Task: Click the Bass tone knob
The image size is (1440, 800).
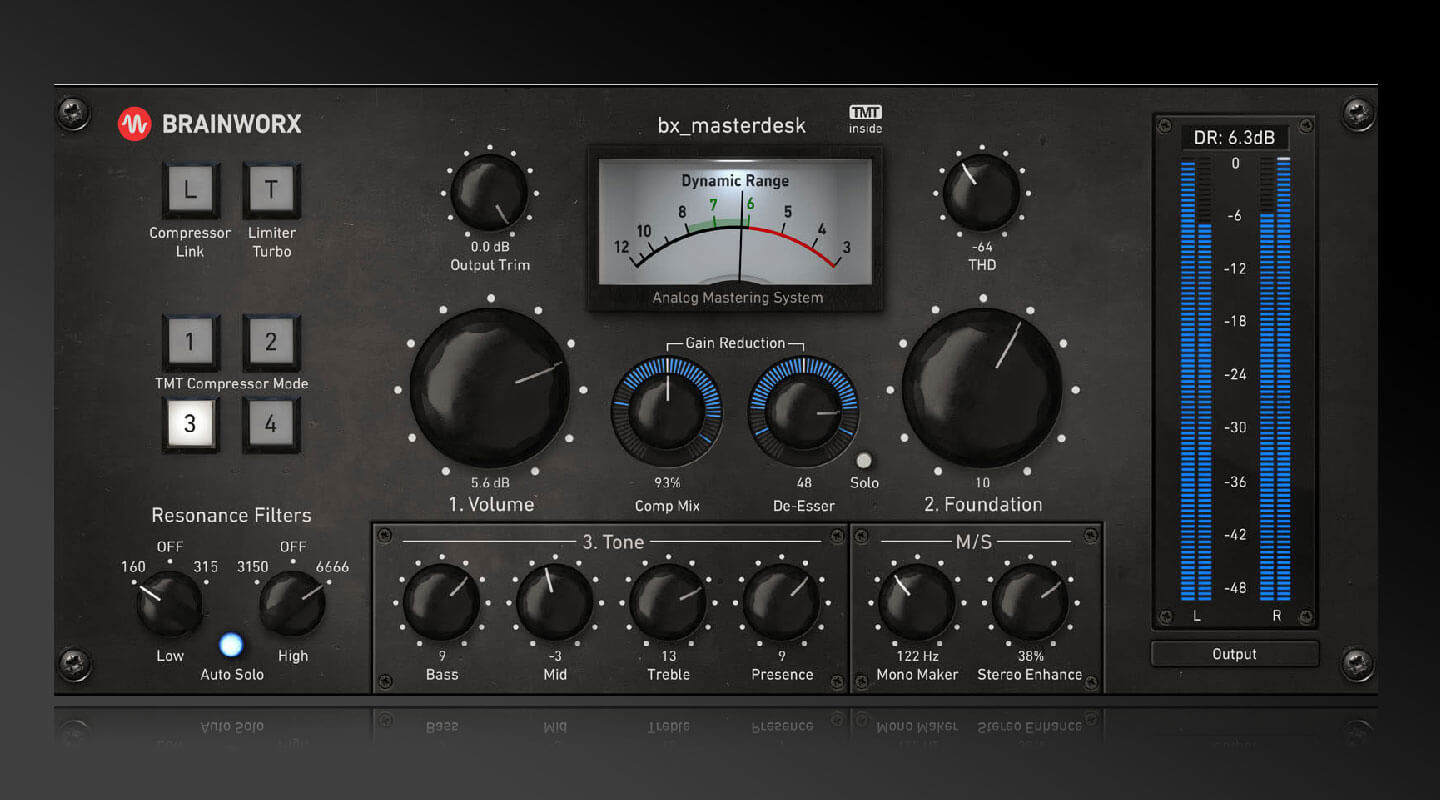Action: [441, 602]
